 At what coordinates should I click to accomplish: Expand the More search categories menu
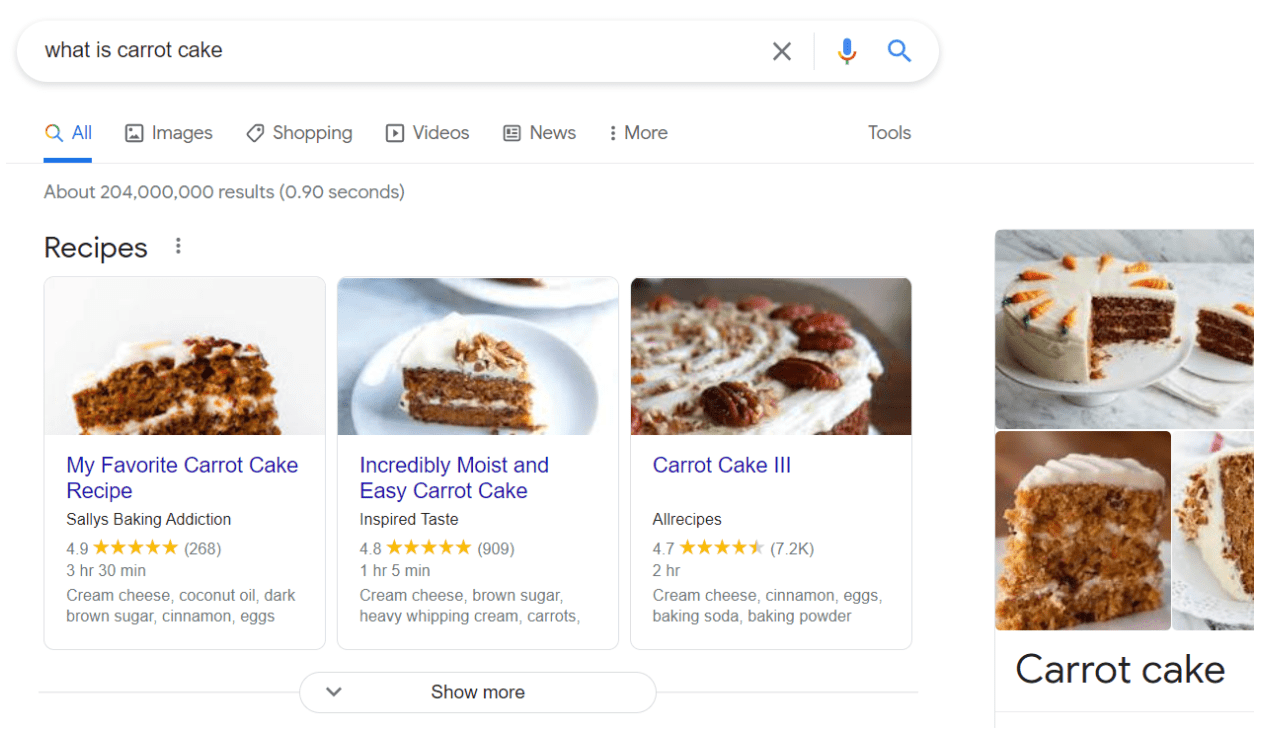point(637,133)
